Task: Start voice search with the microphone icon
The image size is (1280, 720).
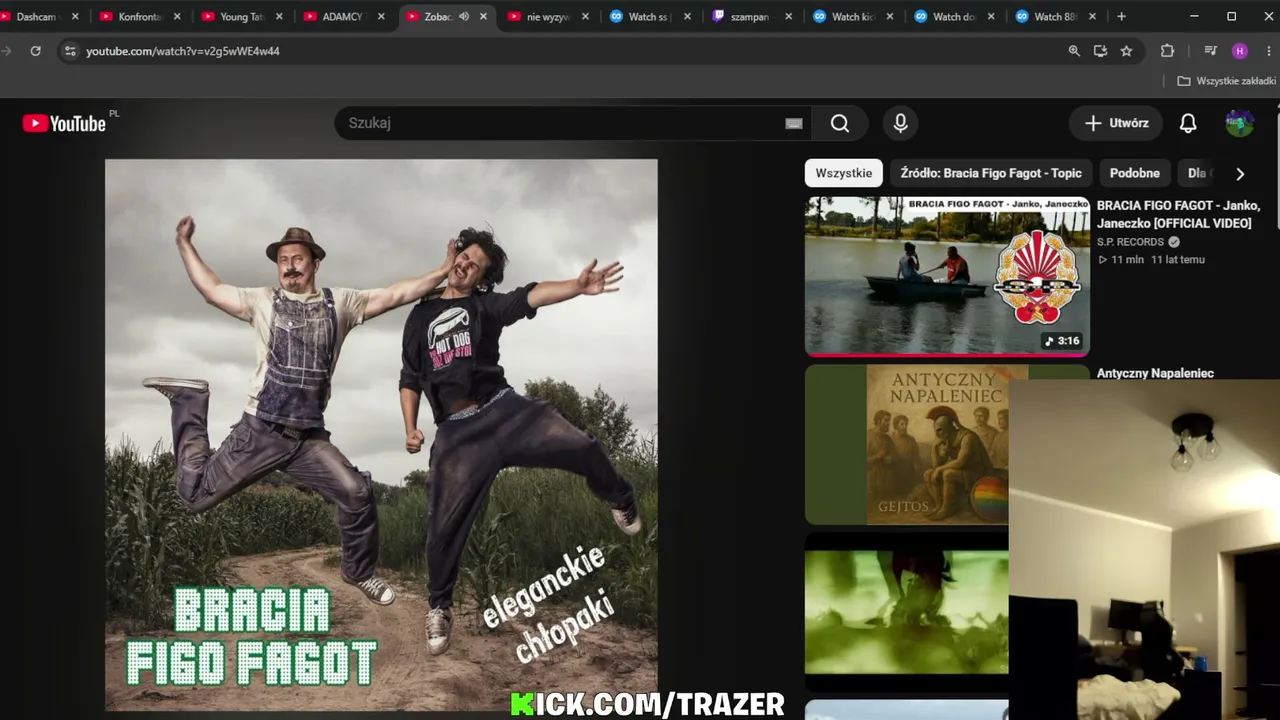Action: pos(900,123)
